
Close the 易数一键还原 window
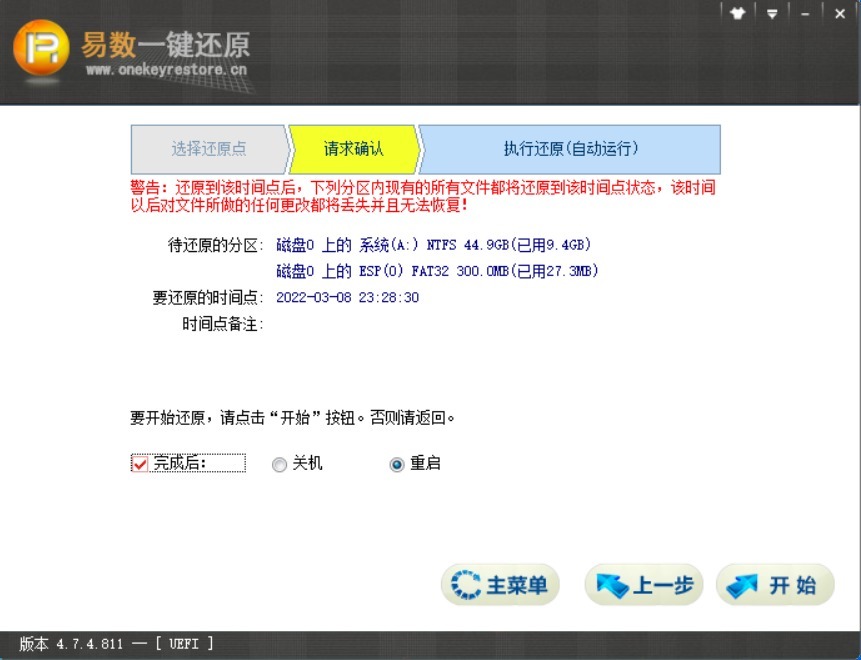coord(838,14)
